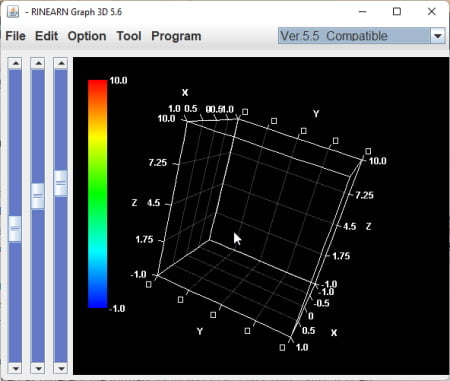Open the Edit menu
450x381 pixels.
click(46, 36)
